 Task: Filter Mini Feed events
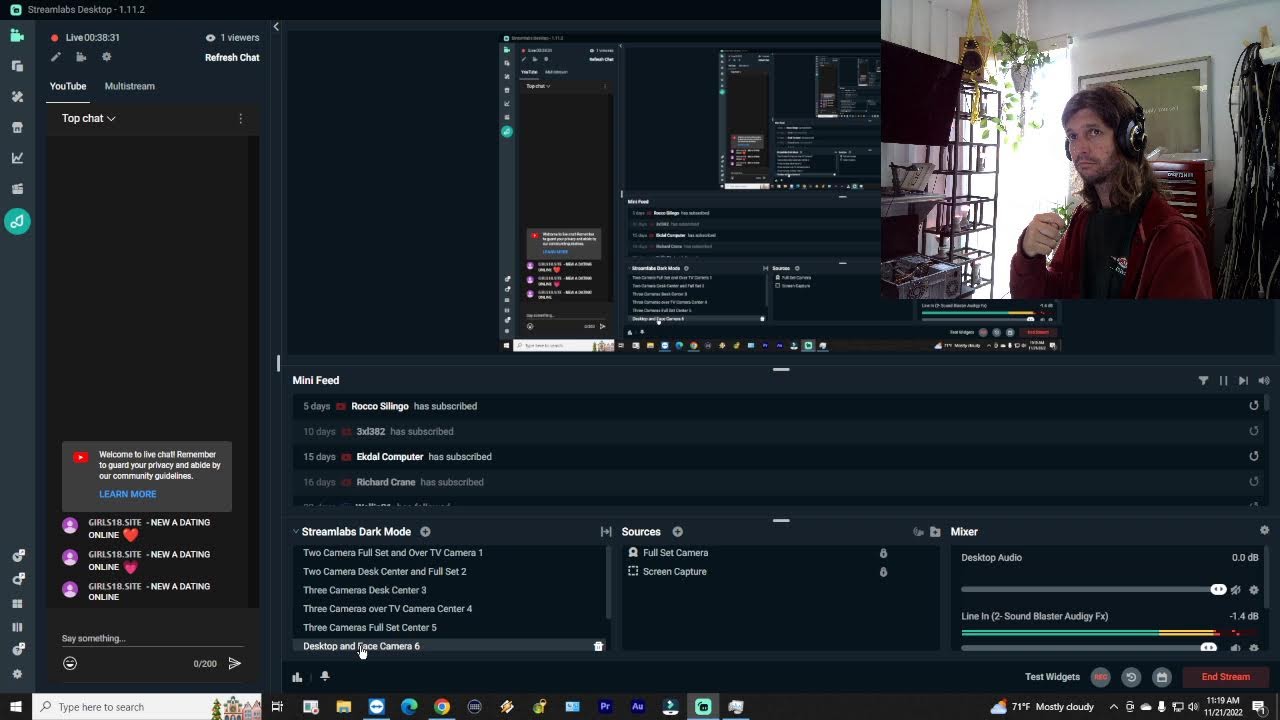tap(1203, 381)
